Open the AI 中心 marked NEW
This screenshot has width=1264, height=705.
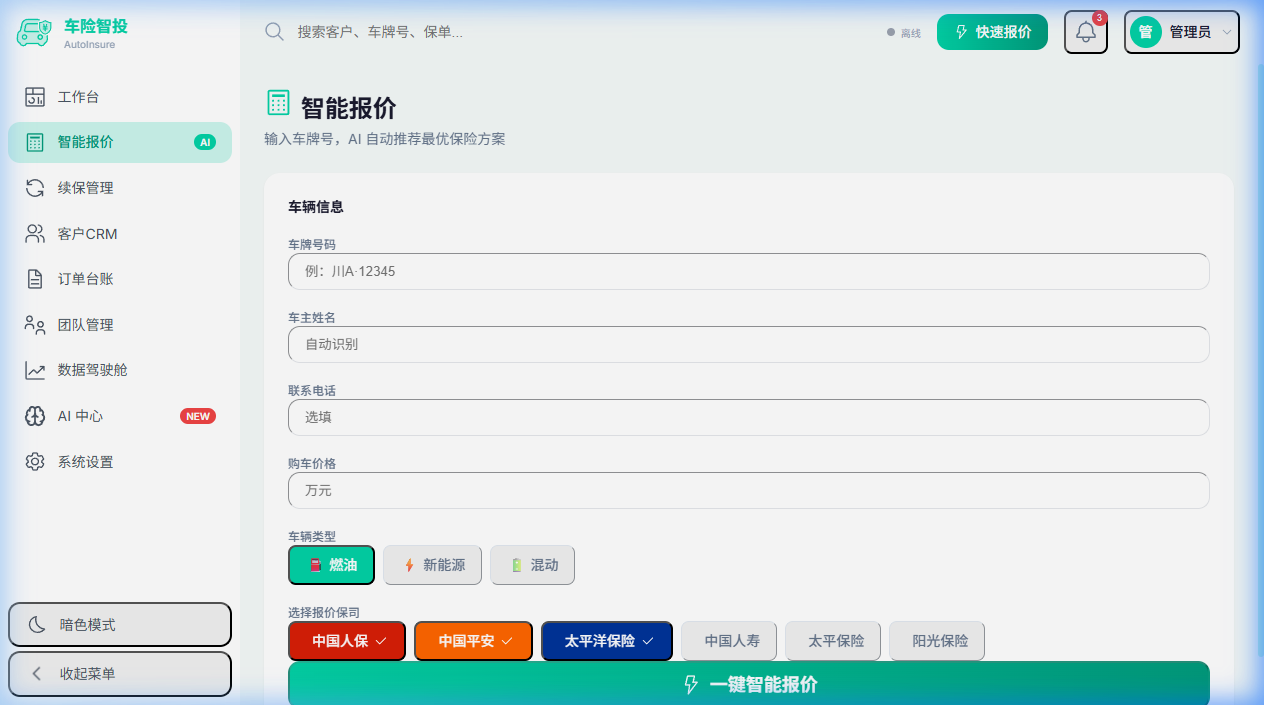point(80,416)
